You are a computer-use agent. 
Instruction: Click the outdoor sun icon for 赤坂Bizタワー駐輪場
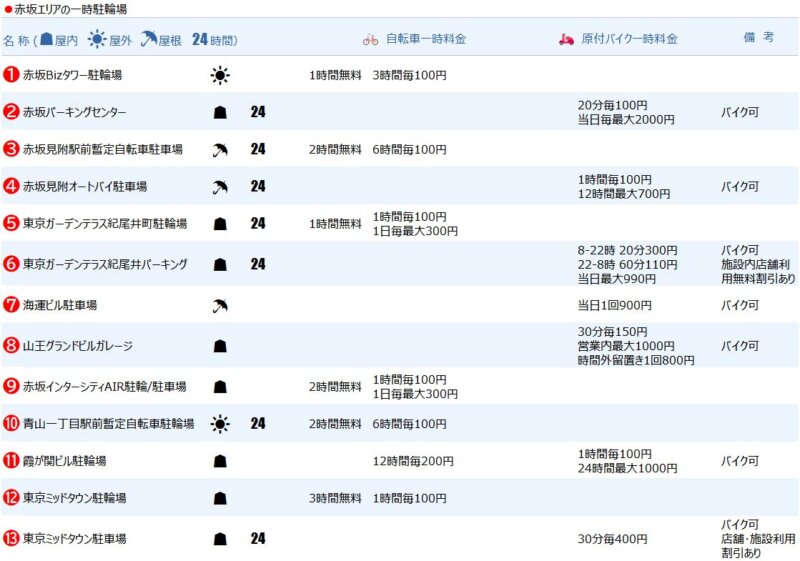point(220,75)
